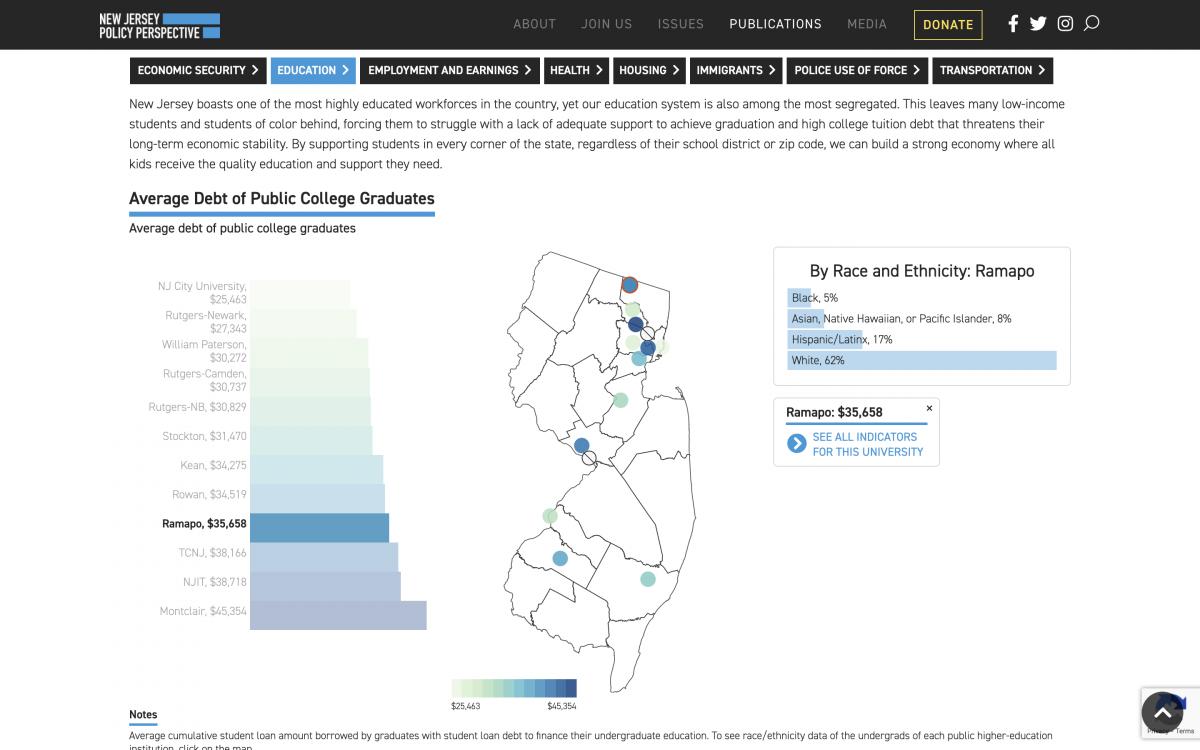Click the Average Debt of Public College Graduates heading
Image resolution: width=1200 pixels, height=750 pixels.
[x=282, y=198]
